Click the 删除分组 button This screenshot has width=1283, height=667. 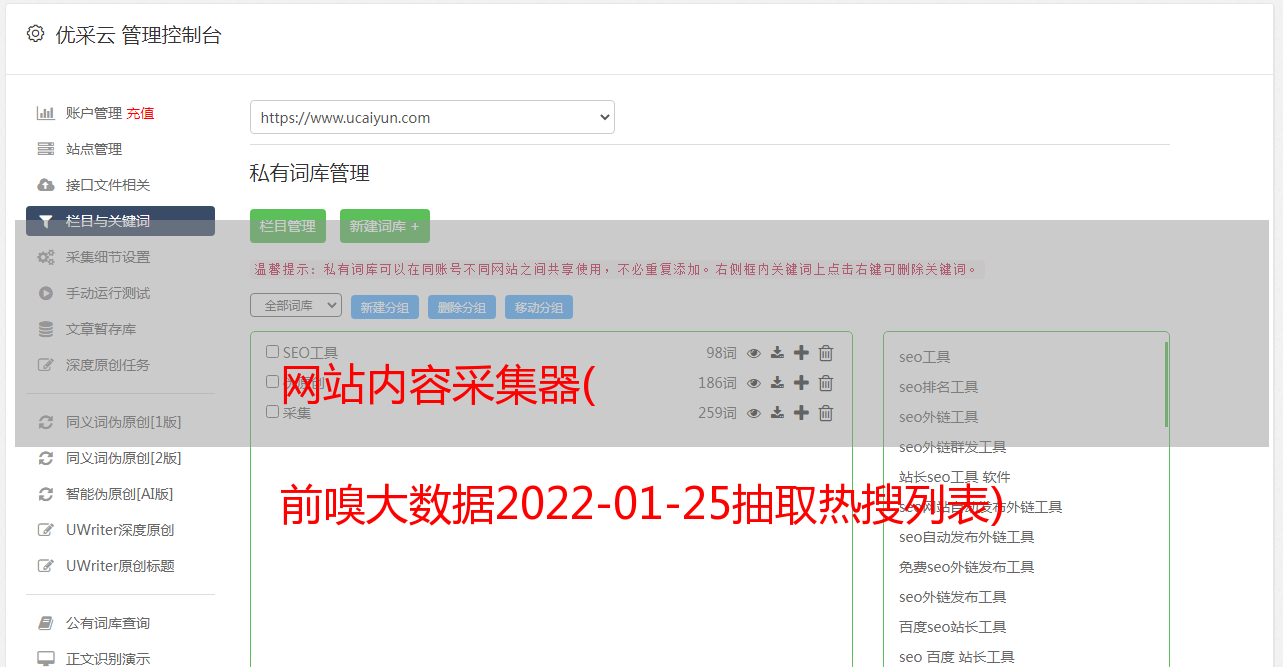(x=462, y=307)
